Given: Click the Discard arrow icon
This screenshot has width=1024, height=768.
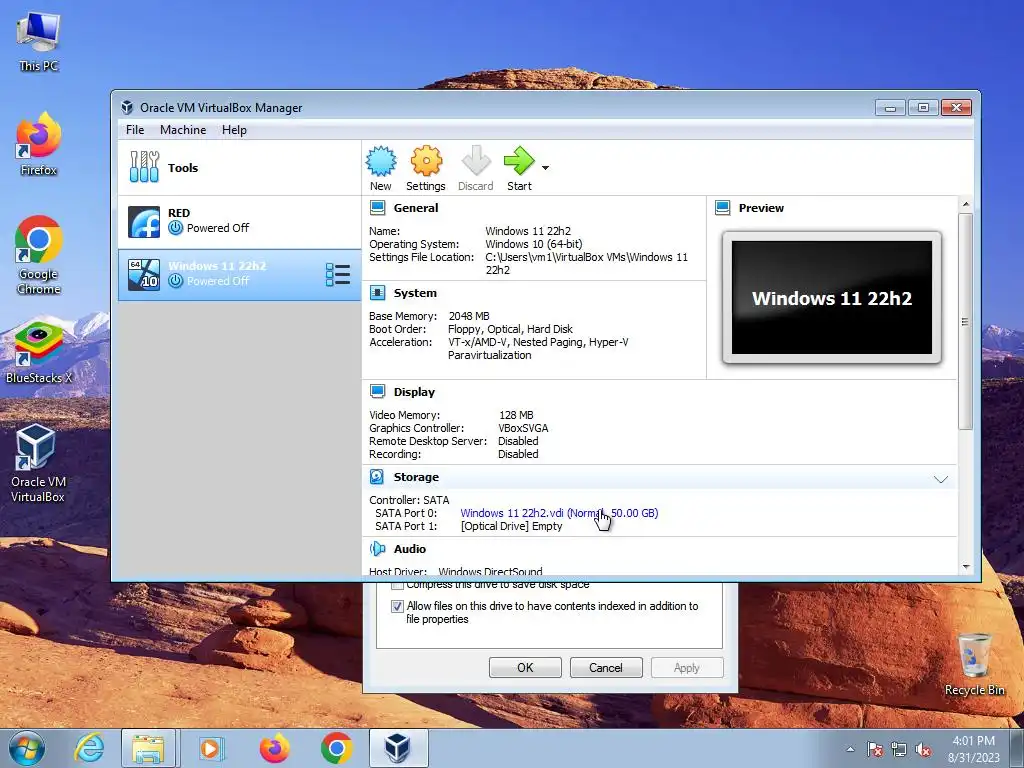Looking at the screenshot, I should pyautogui.click(x=475, y=161).
